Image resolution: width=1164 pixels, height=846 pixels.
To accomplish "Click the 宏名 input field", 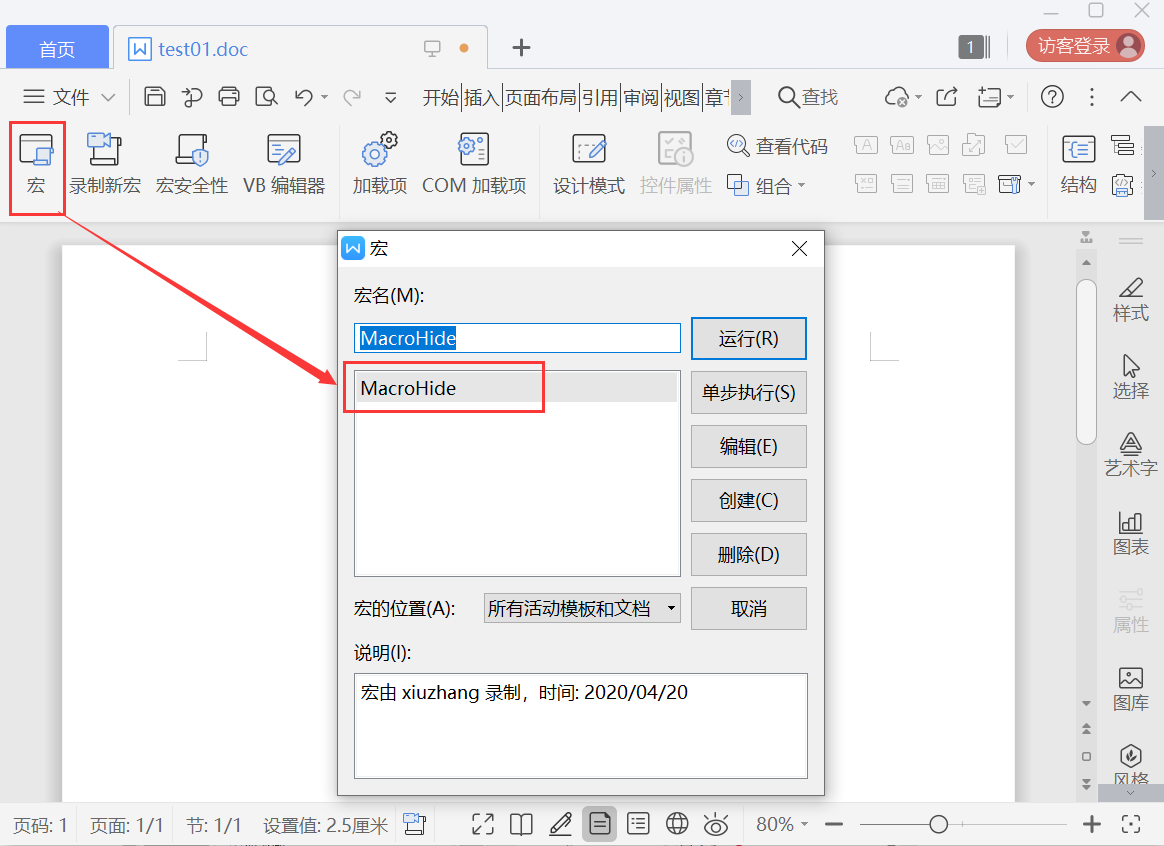I will click(x=517, y=338).
